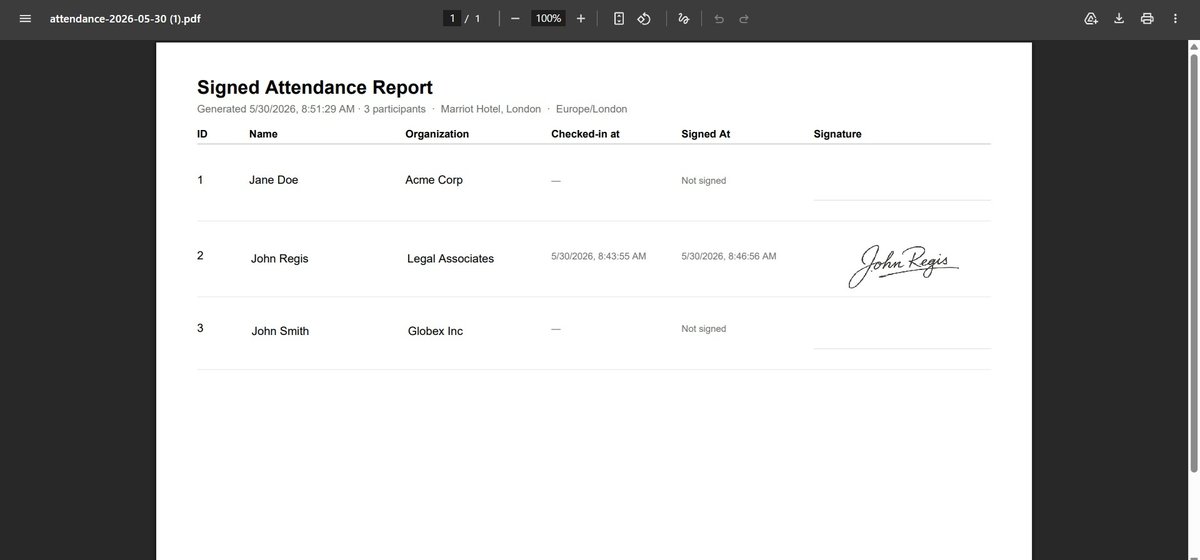The height and width of the screenshot is (560, 1200).
Task: Click the Signed At column header
Action: pos(706,133)
